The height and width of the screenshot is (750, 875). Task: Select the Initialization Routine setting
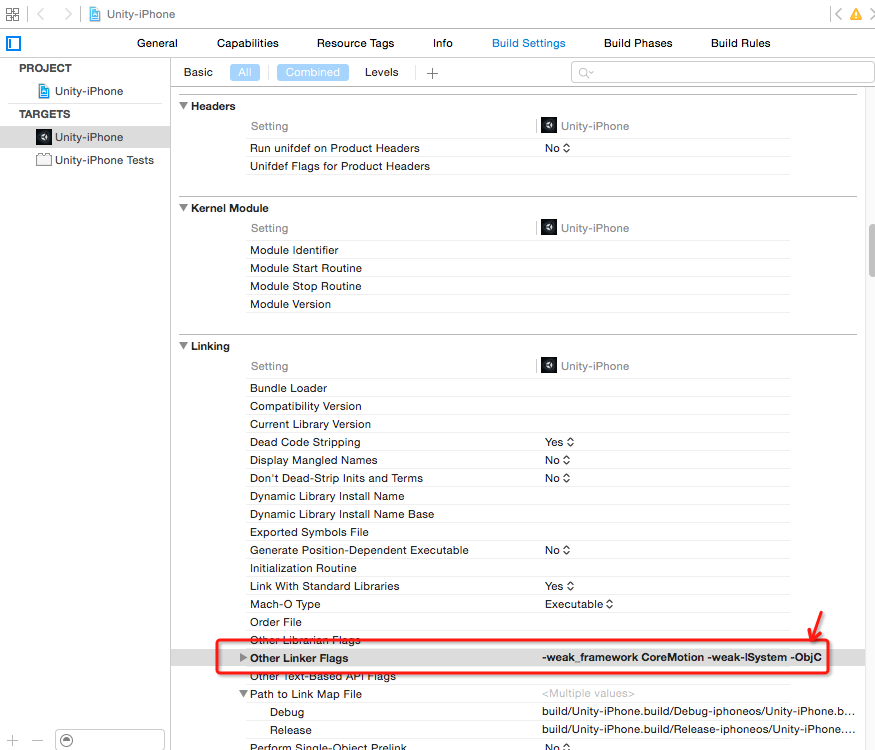[518, 568]
